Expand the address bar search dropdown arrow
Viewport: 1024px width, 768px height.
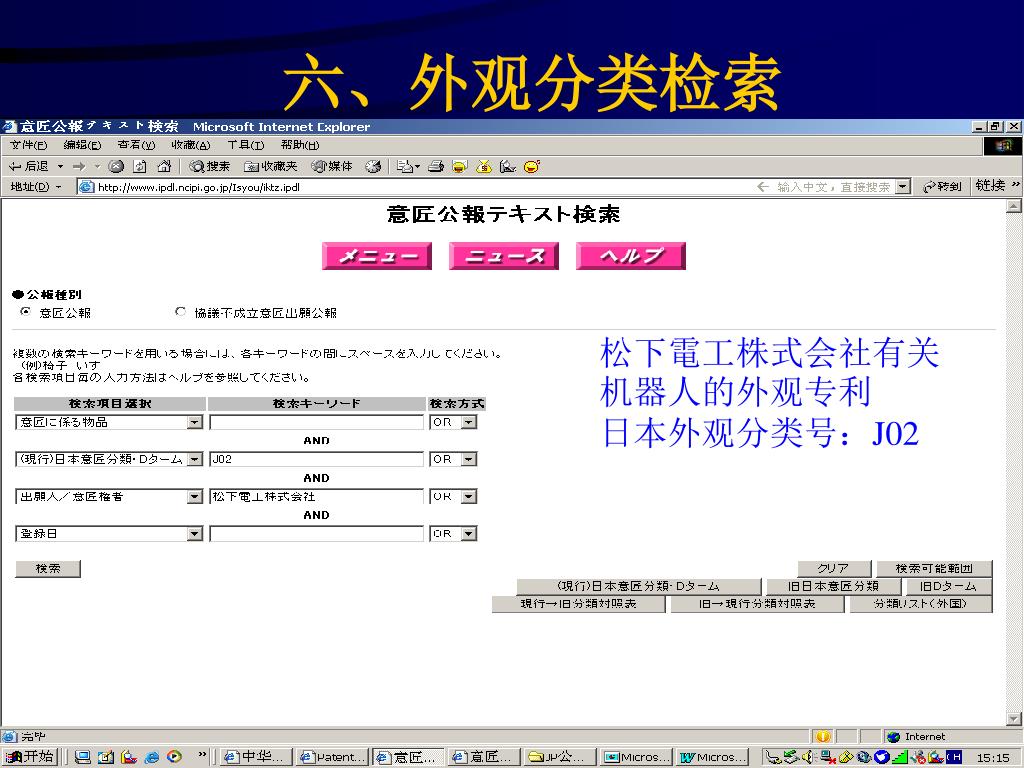(903, 187)
